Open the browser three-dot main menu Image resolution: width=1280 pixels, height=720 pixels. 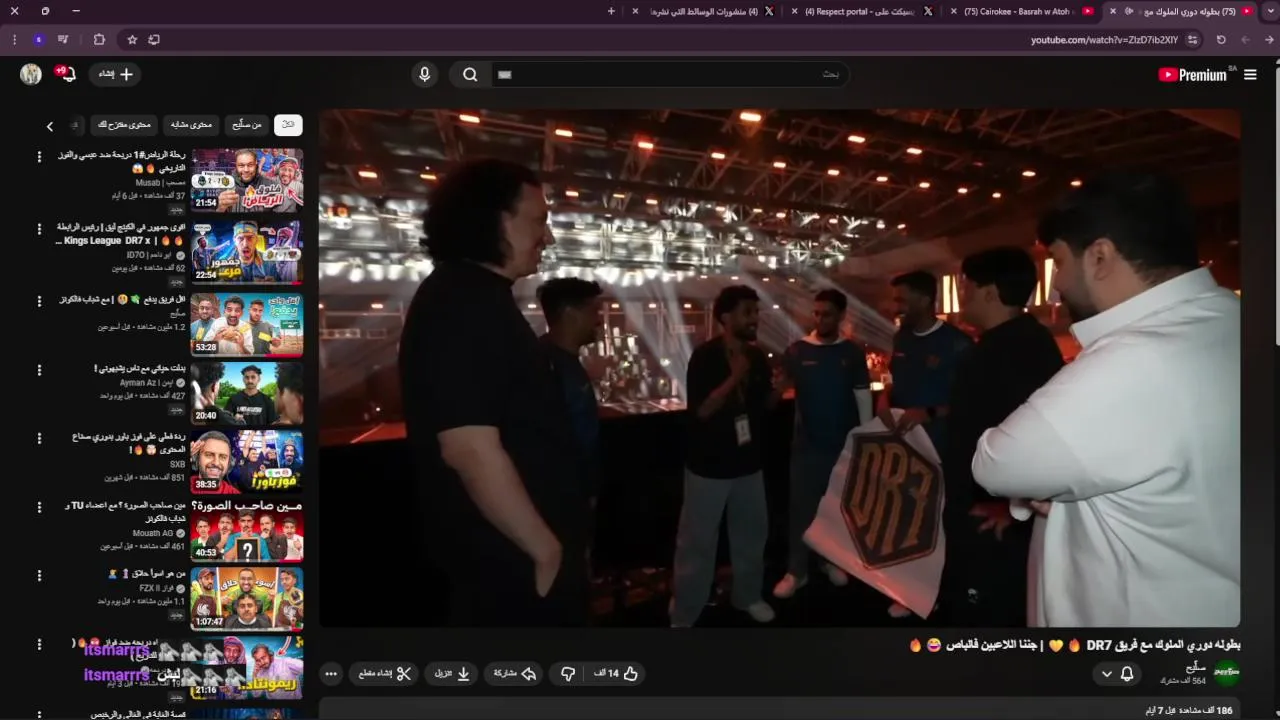[13, 40]
